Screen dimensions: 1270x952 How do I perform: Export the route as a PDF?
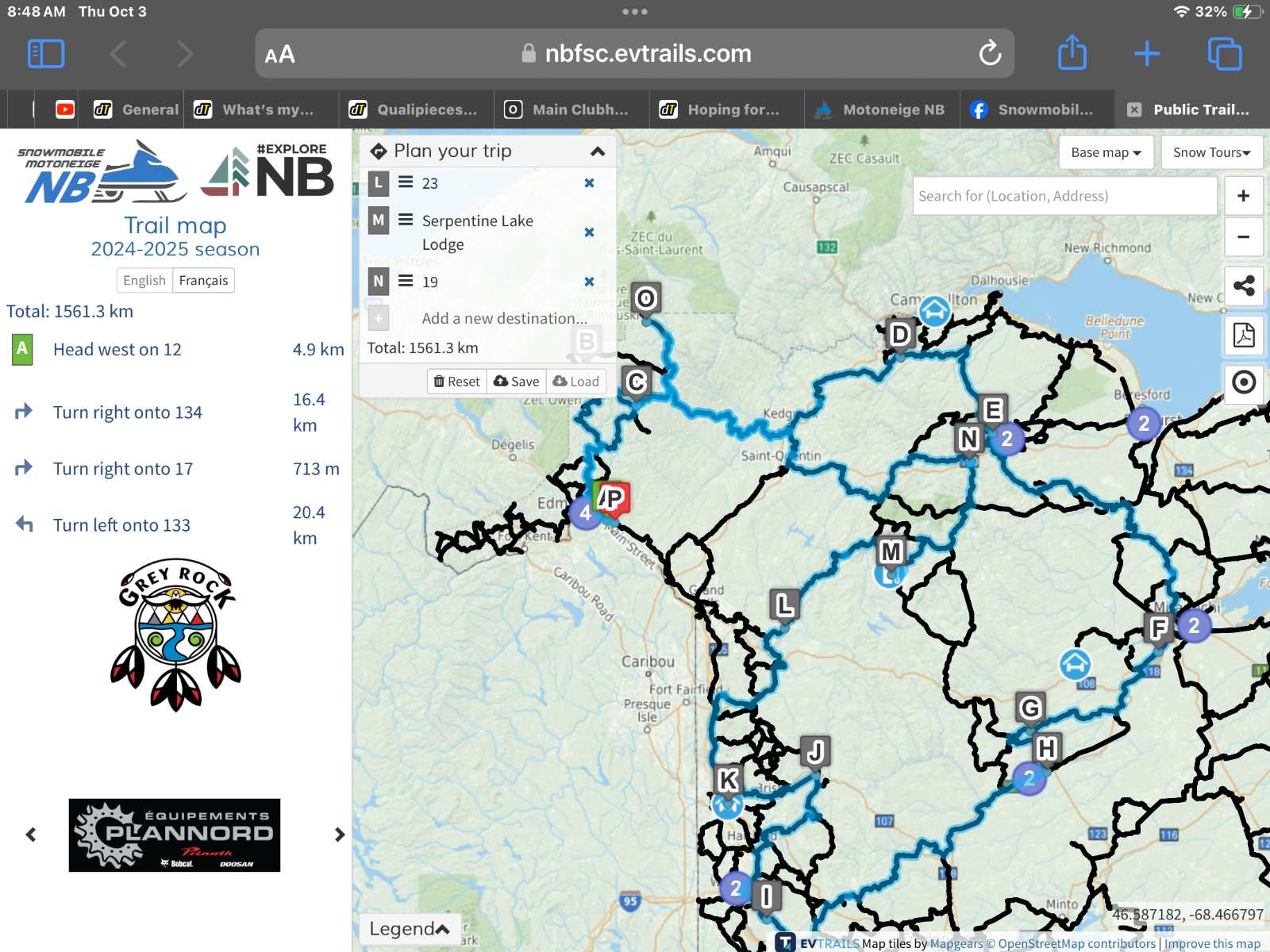click(1244, 335)
